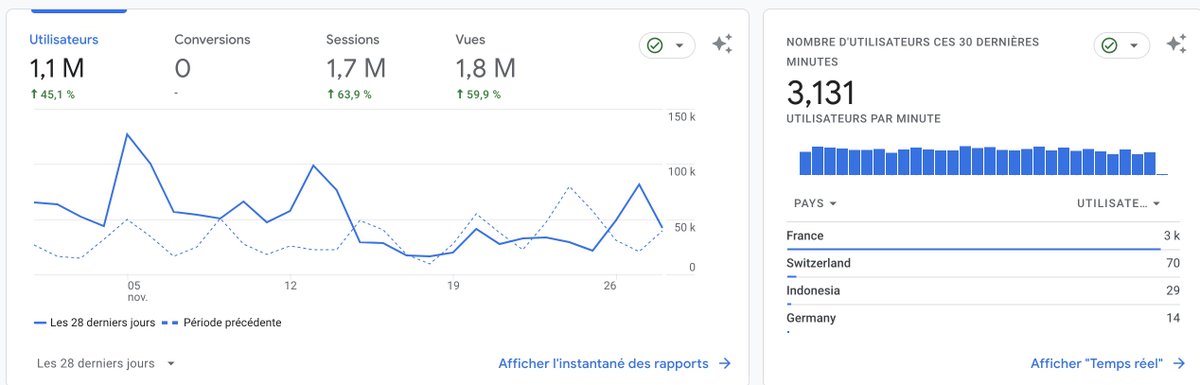Click the Switzerland 70 users value
The width and height of the screenshot is (1200, 385).
tap(1173, 263)
